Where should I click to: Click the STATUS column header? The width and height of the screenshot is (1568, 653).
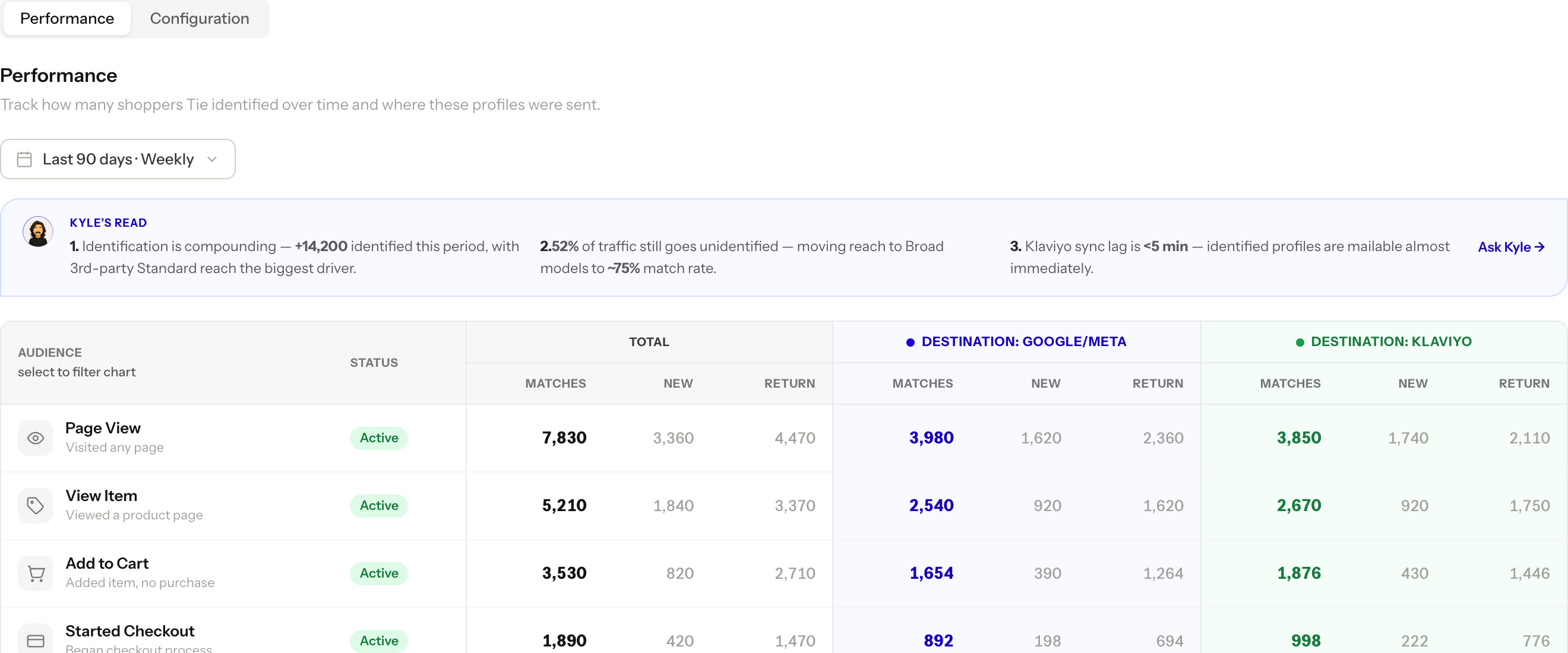[x=374, y=362]
